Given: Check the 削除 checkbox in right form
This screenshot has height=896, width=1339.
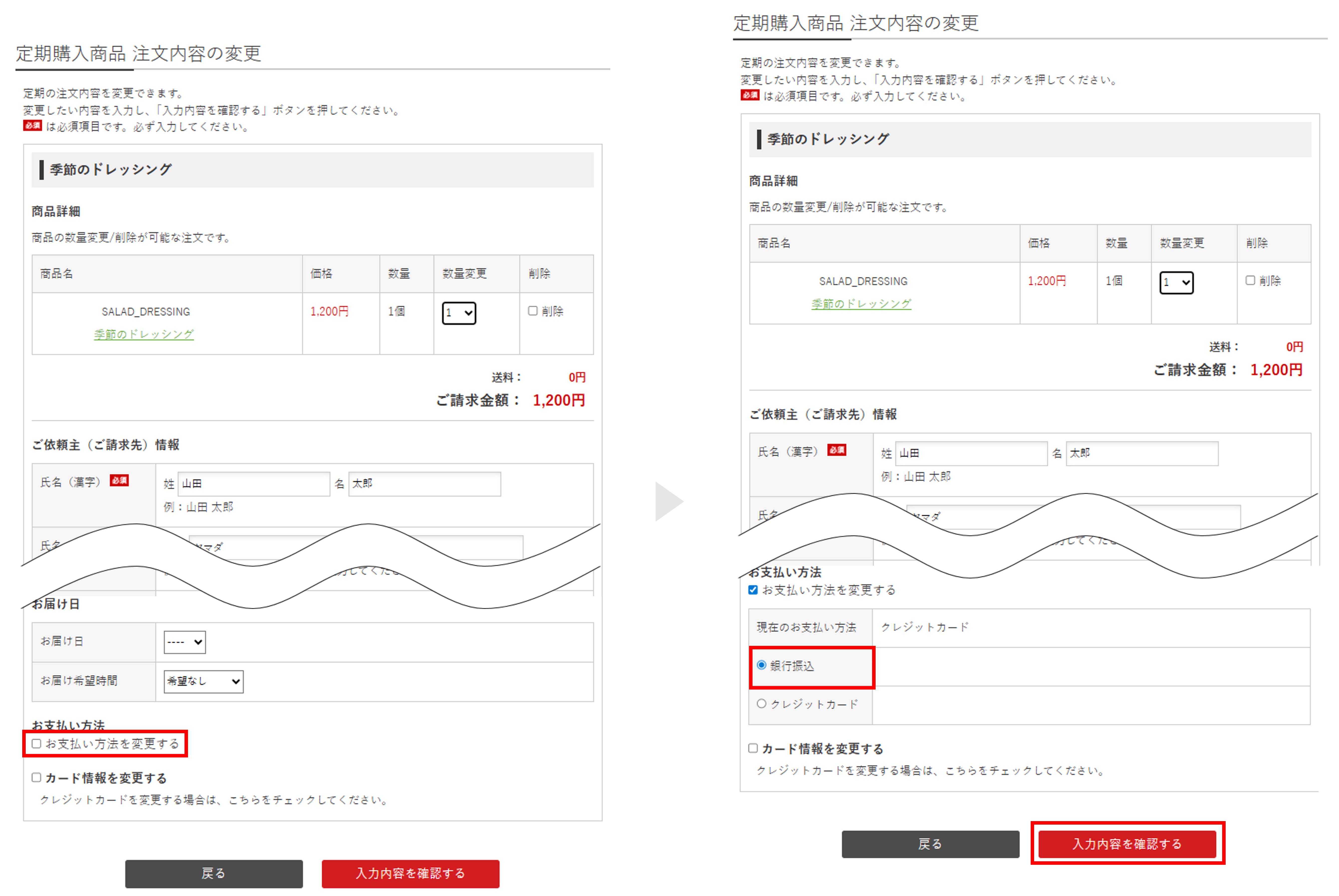Looking at the screenshot, I should click(1250, 280).
